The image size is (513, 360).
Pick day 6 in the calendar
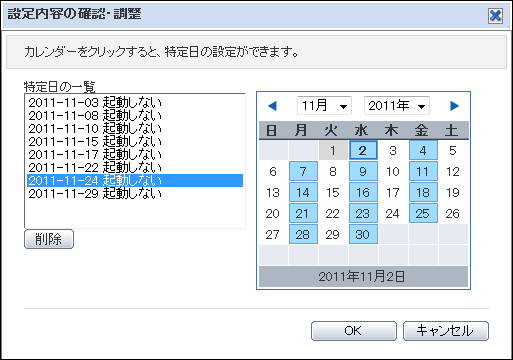(x=273, y=171)
